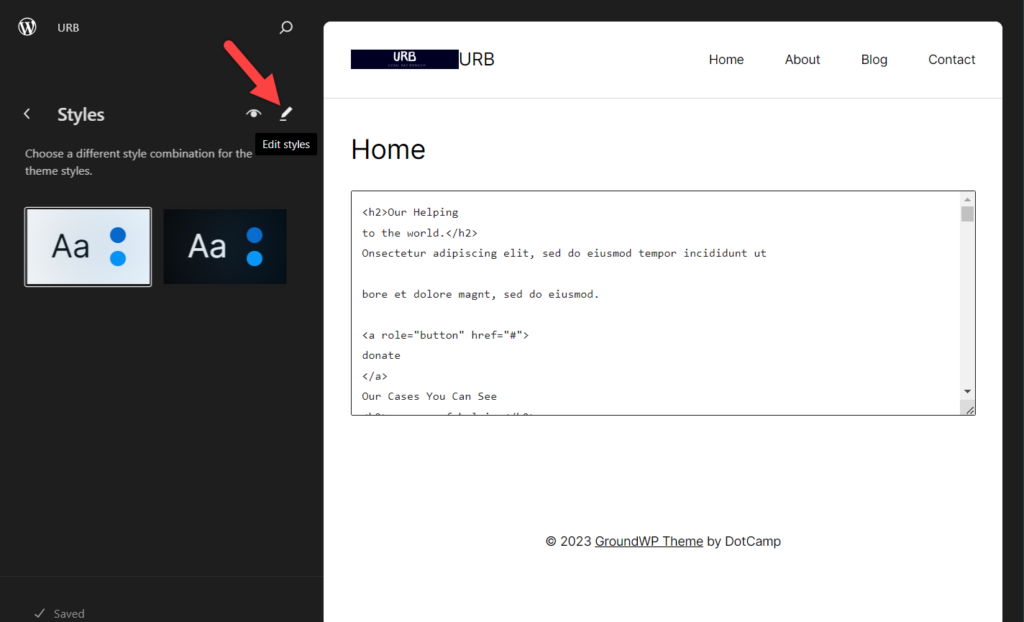The image size is (1024, 622).
Task: Collapse the Styles panel via back chevron
Action: coord(25,114)
